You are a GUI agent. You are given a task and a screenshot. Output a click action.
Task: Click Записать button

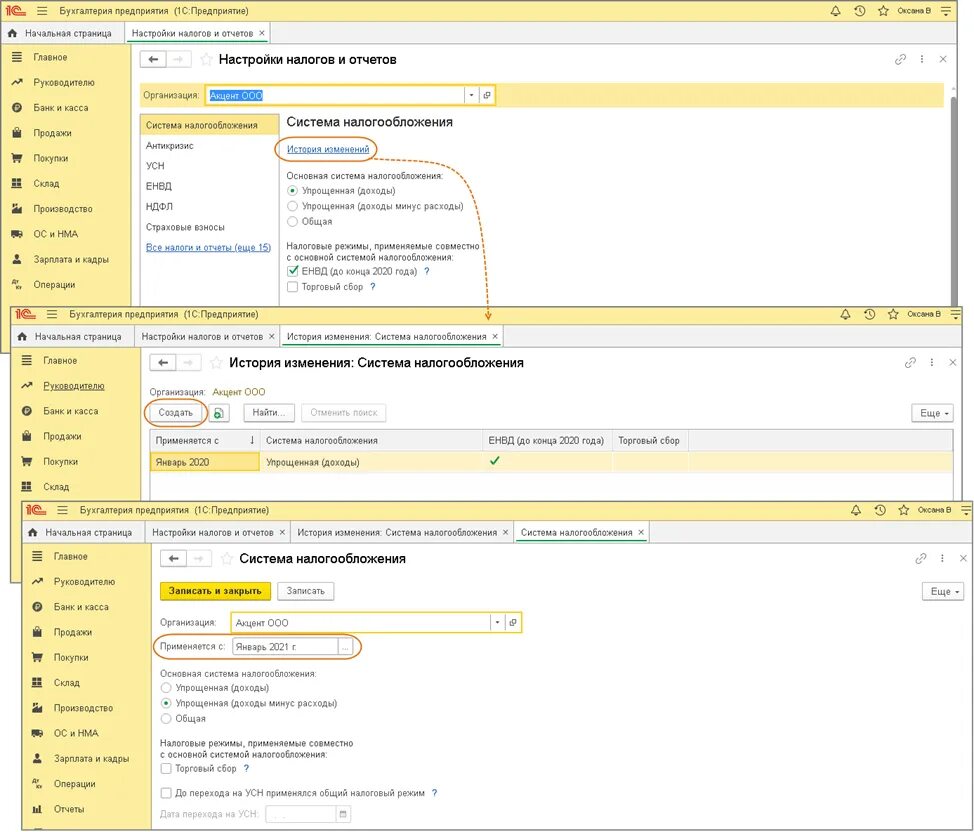click(306, 591)
